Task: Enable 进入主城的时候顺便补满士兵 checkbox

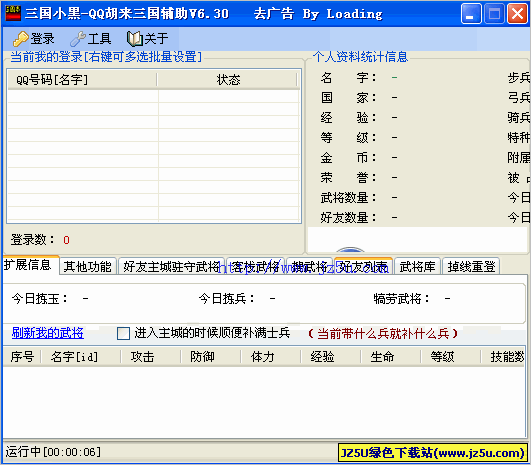Action: [x=123, y=333]
